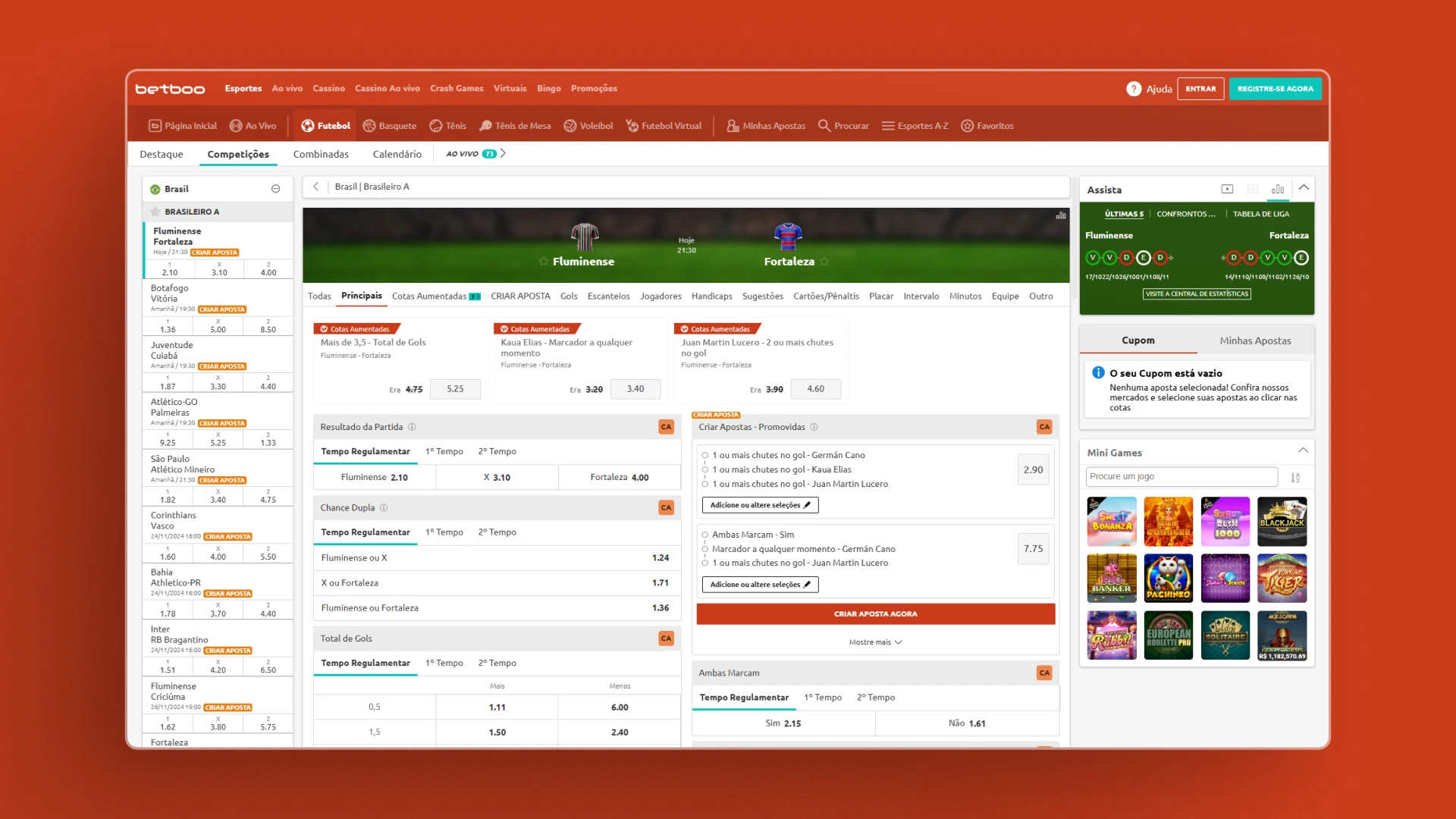Click Procure um jogo search field
This screenshot has width=1456, height=819.
tap(1181, 477)
